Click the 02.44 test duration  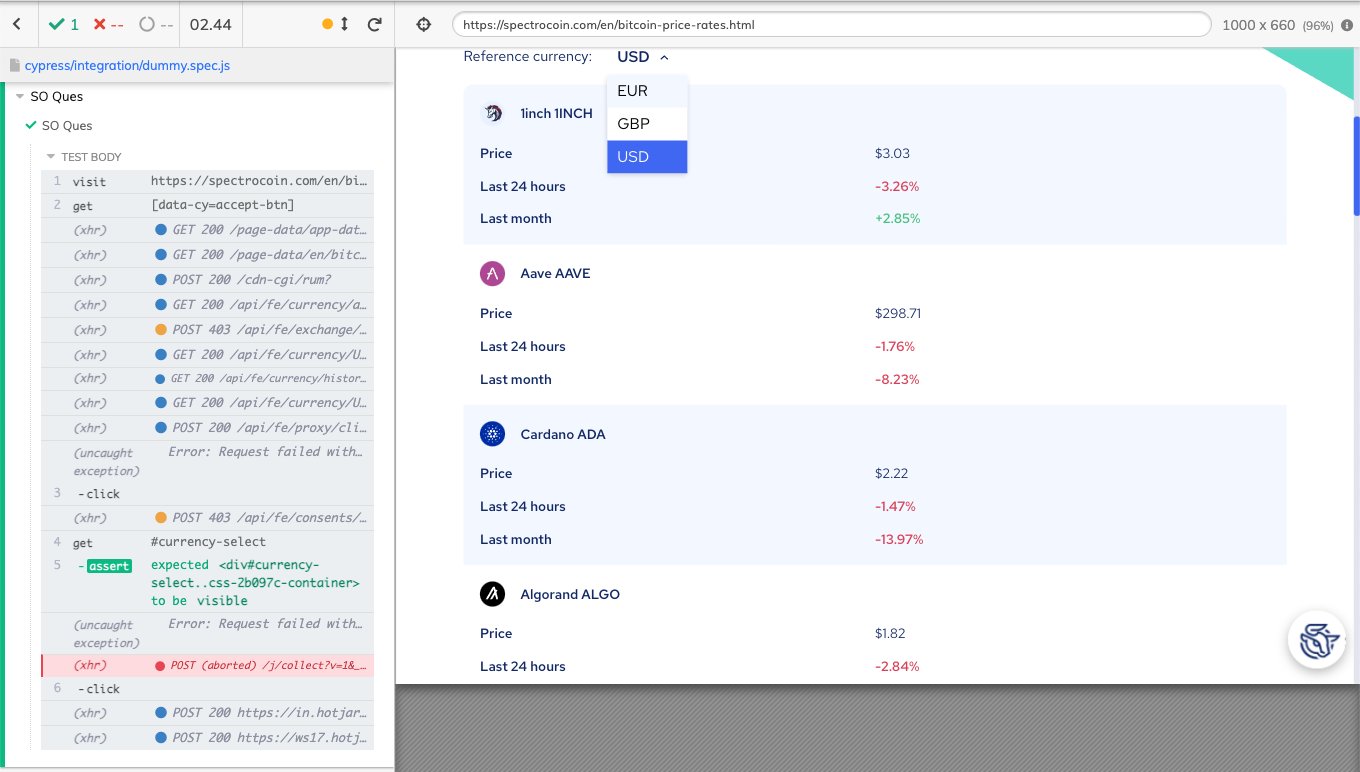tap(210, 24)
